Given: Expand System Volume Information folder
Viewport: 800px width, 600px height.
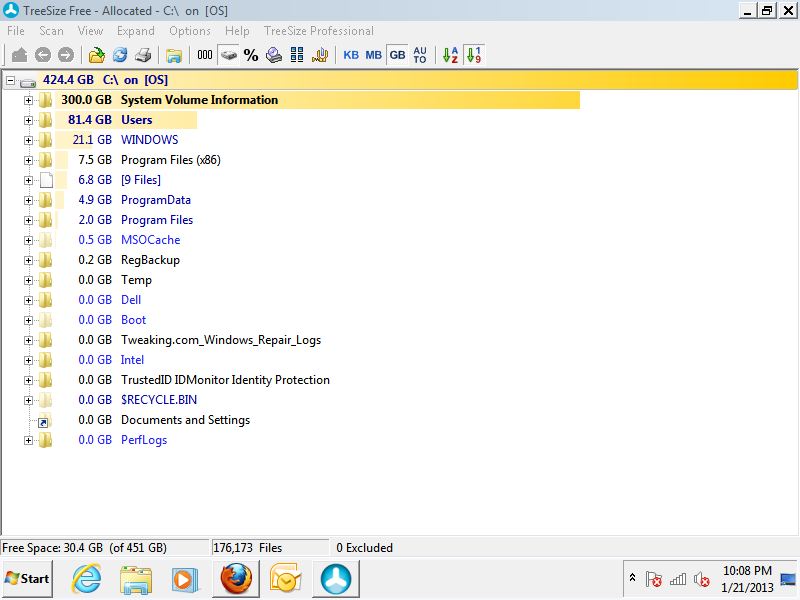Looking at the screenshot, I should (x=28, y=101).
